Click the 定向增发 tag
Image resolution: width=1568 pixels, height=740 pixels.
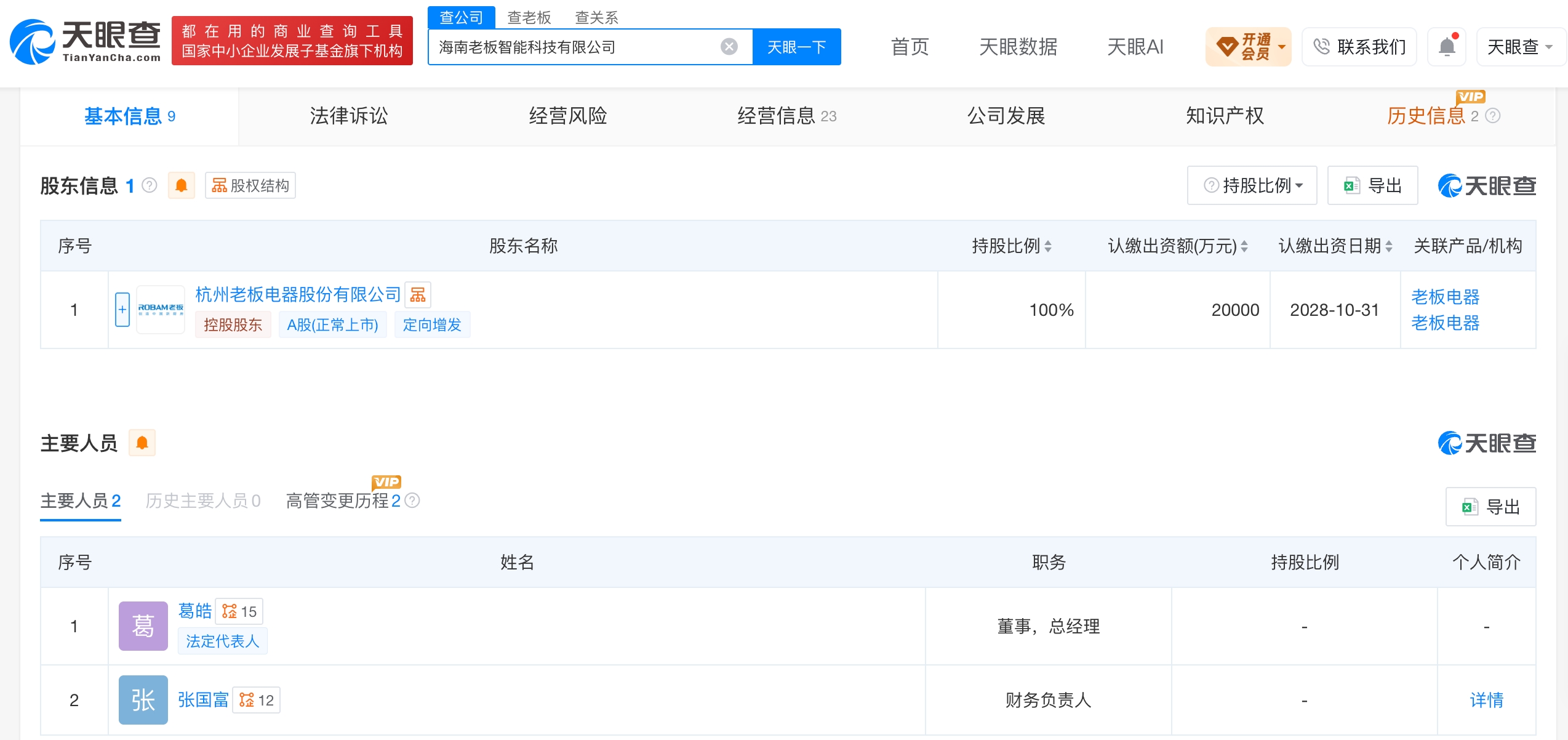[433, 324]
